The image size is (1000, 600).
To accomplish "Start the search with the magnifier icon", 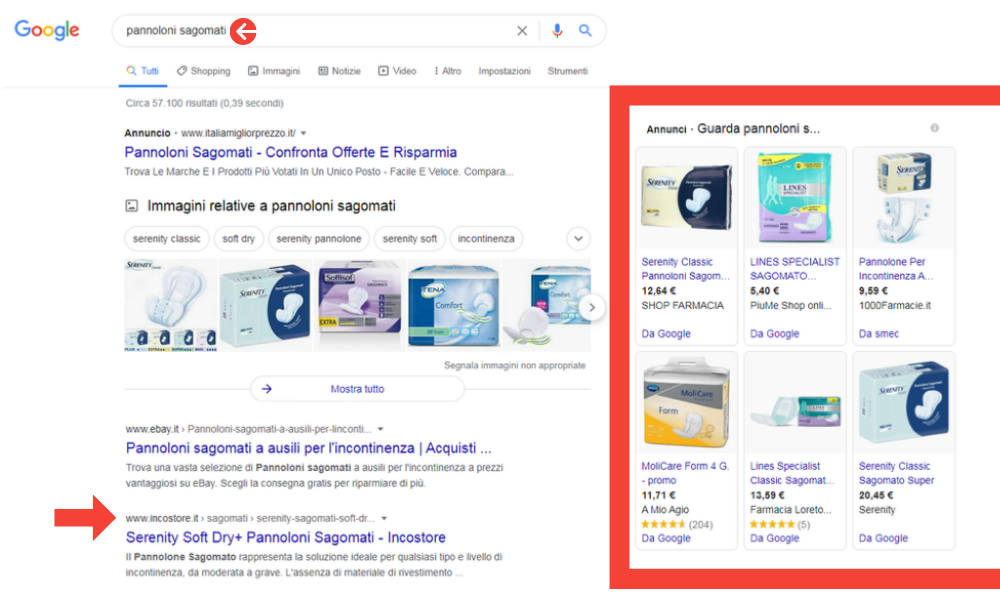I will tap(586, 31).
